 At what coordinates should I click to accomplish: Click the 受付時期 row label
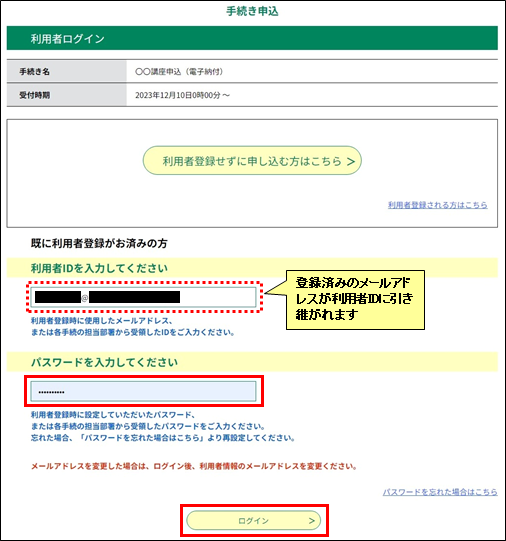34,95
